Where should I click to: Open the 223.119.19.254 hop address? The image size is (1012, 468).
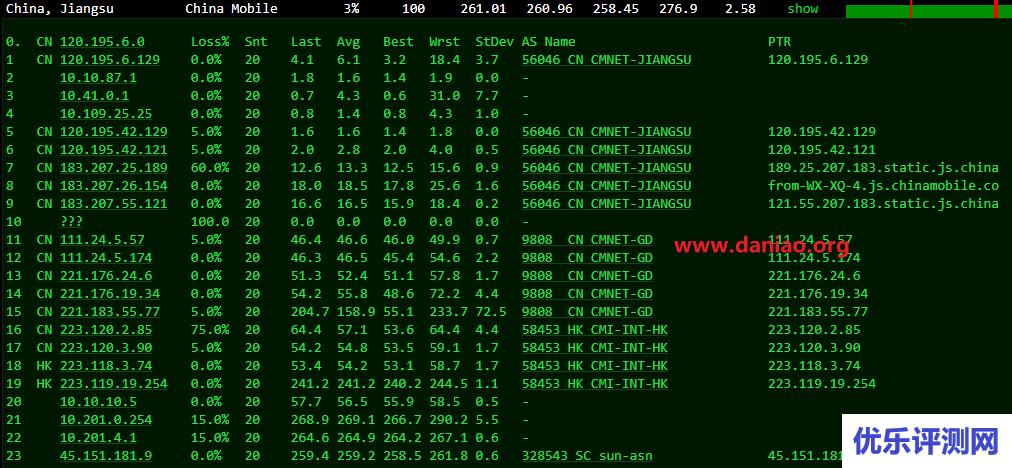pyautogui.click(x=114, y=384)
